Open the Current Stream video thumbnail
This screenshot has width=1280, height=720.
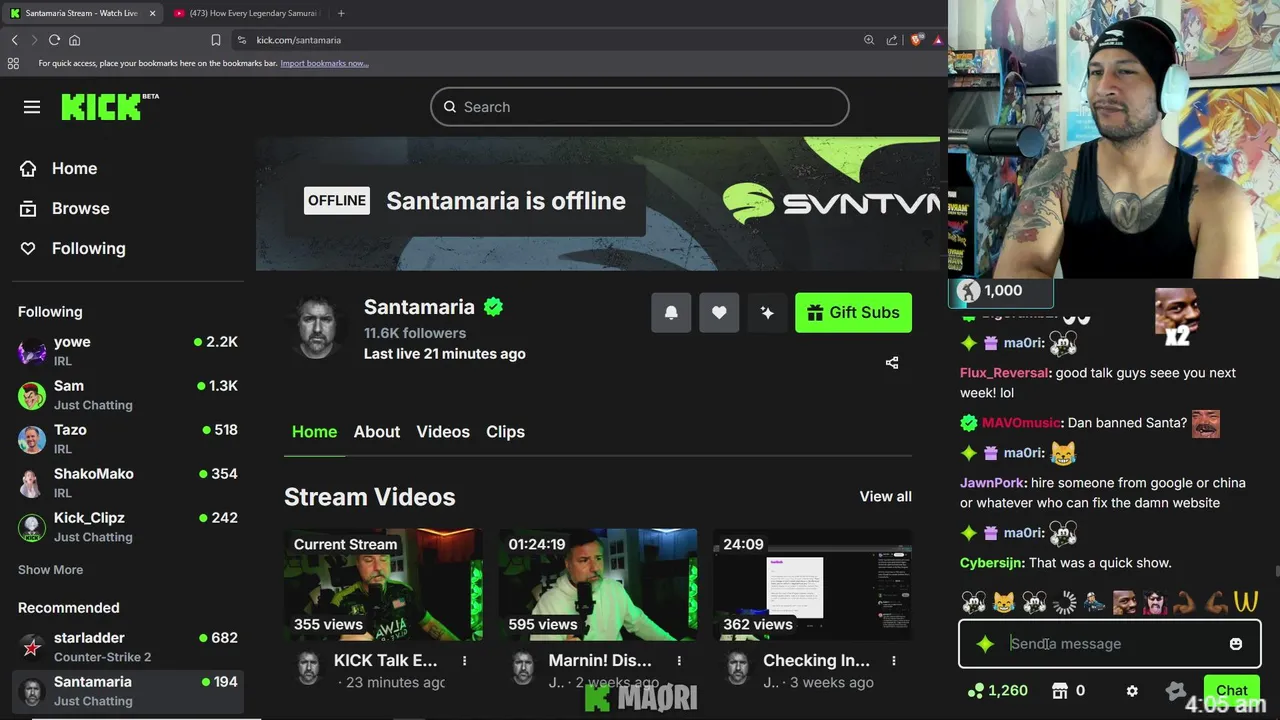pos(383,585)
